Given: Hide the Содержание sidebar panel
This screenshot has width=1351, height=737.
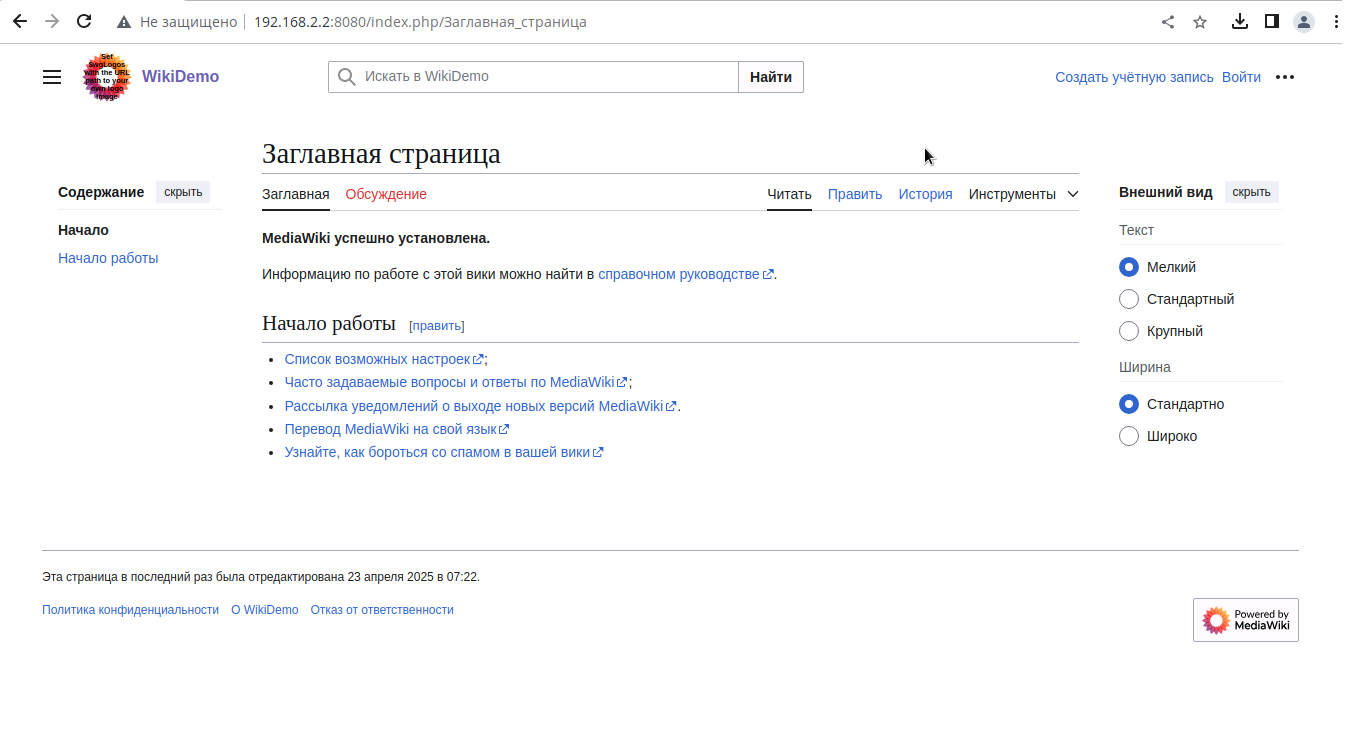Looking at the screenshot, I should click(183, 192).
